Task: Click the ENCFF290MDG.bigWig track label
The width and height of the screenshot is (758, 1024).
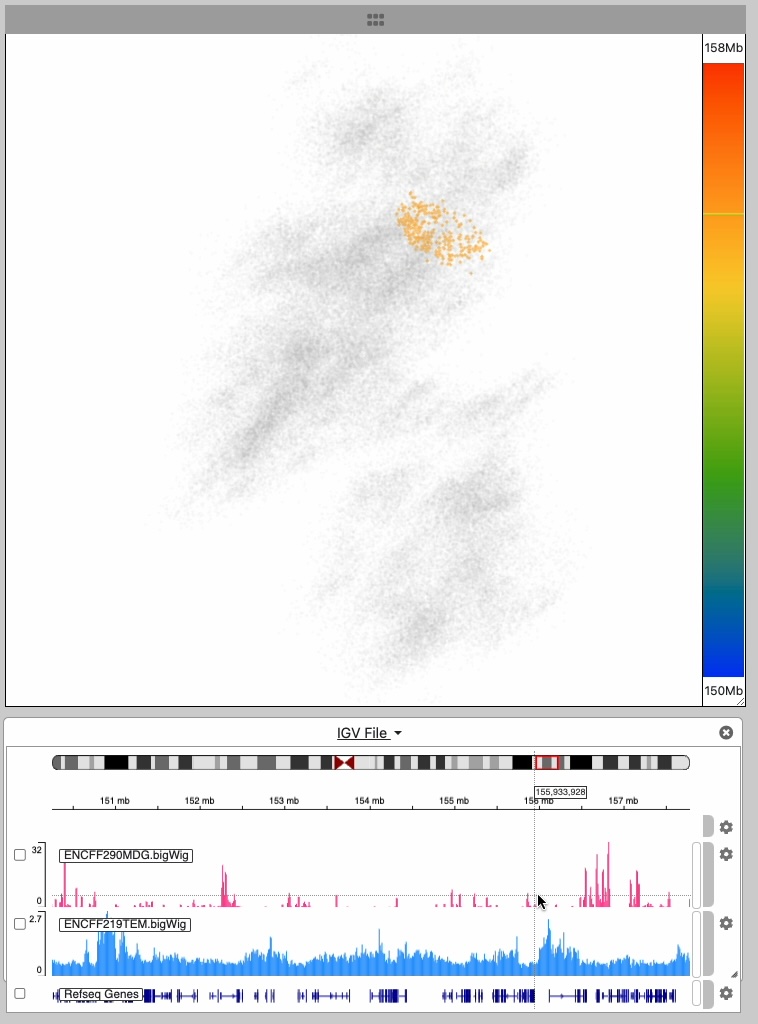Action: point(126,855)
